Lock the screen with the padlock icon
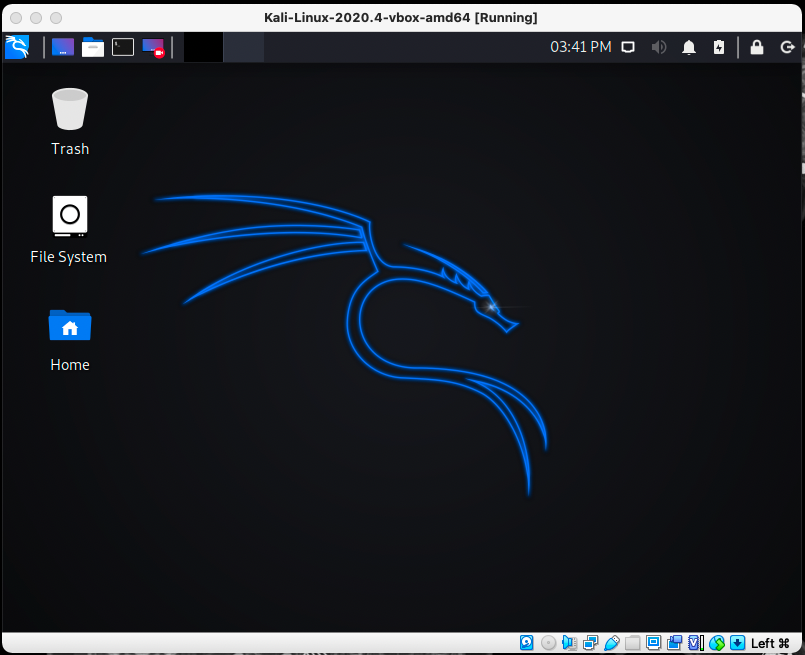 [x=757, y=47]
